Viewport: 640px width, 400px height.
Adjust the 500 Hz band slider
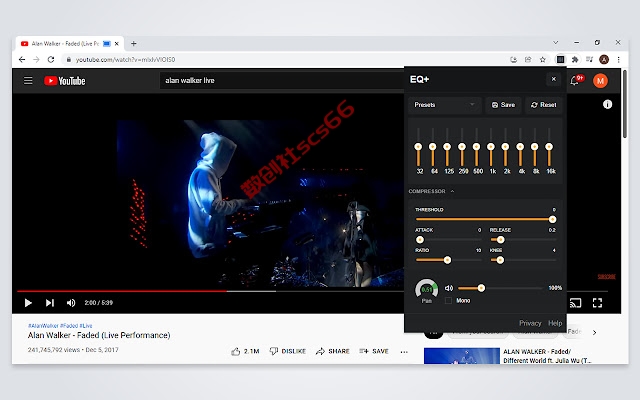click(476, 147)
